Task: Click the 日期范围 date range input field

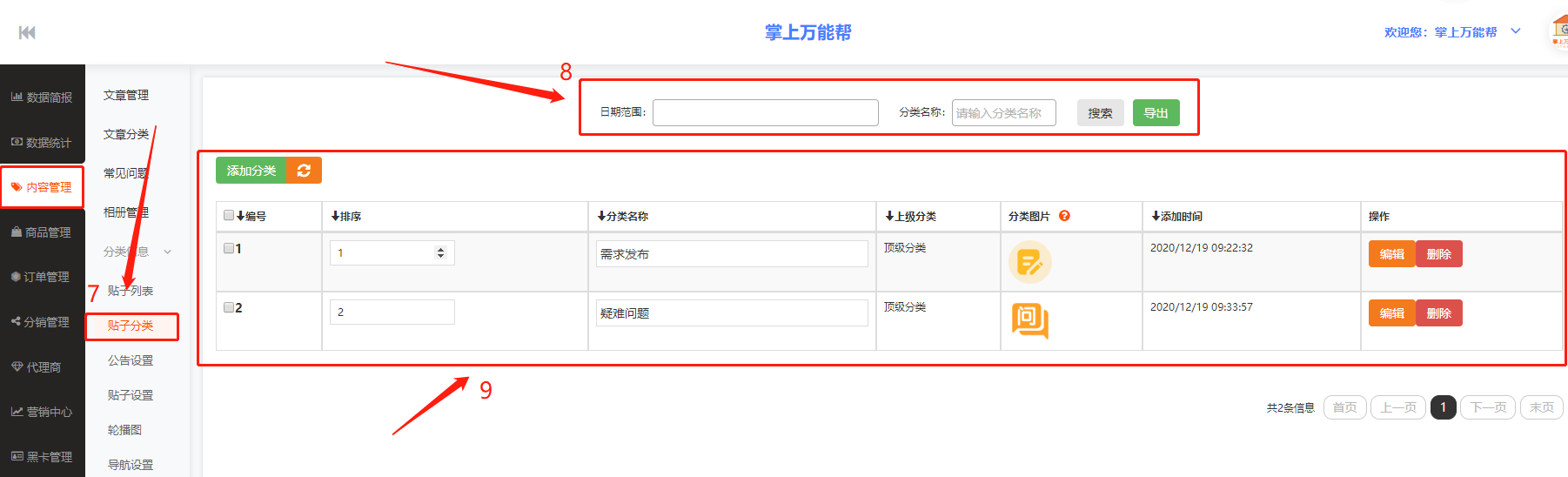Action: [765, 112]
